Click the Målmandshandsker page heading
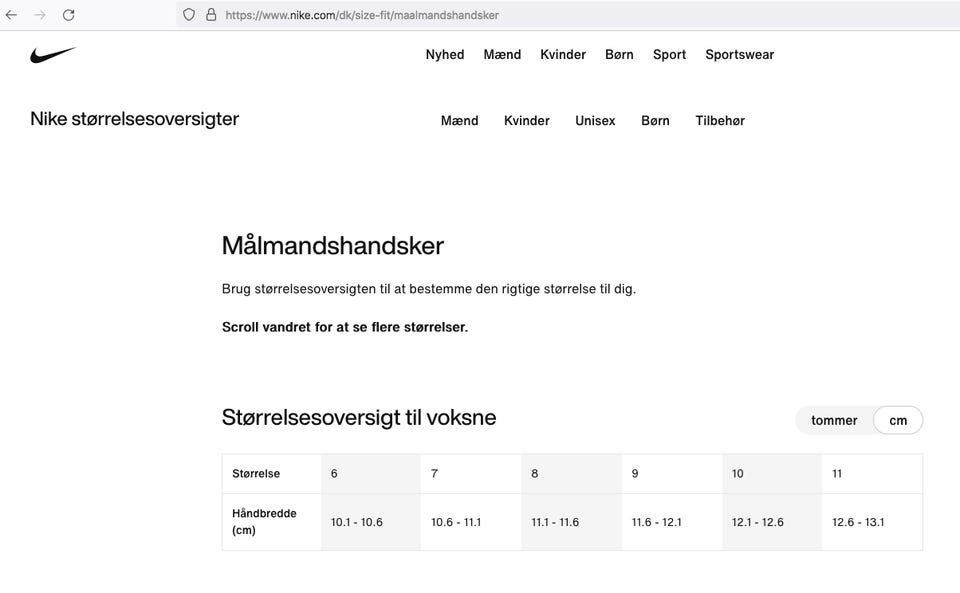 (332, 246)
